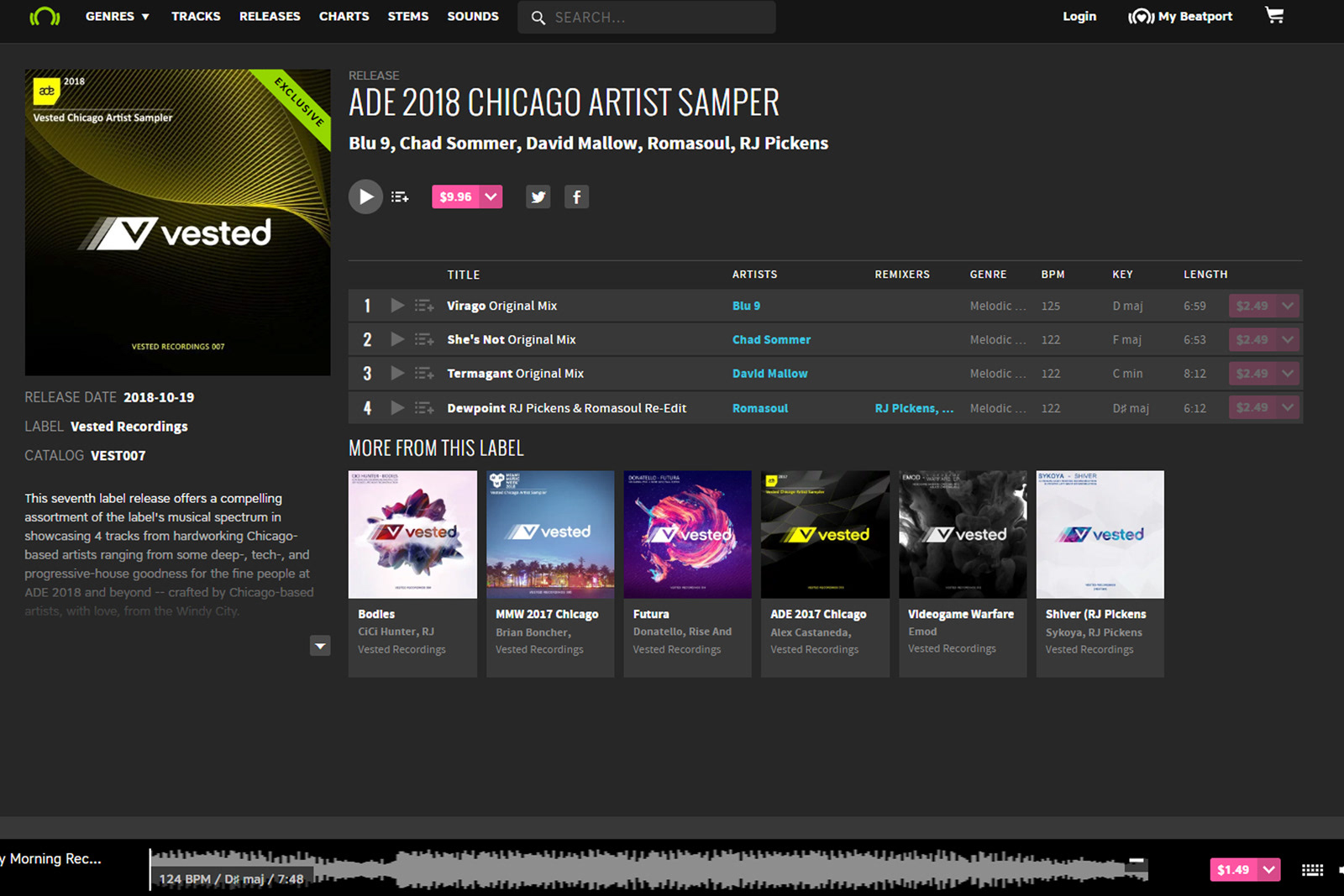Expand Dewpoint purchase options arrow
The width and height of the screenshot is (1344, 896).
(x=1288, y=407)
